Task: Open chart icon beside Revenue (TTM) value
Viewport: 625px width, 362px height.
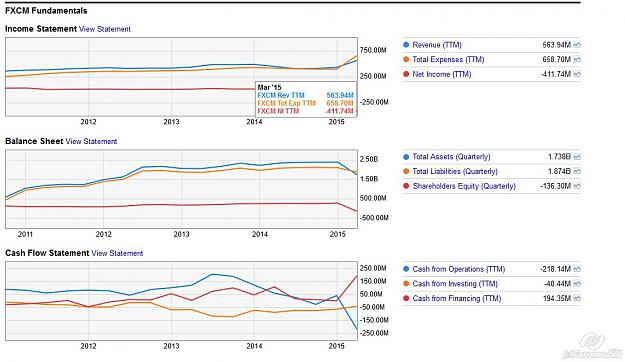Action: coord(577,45)
